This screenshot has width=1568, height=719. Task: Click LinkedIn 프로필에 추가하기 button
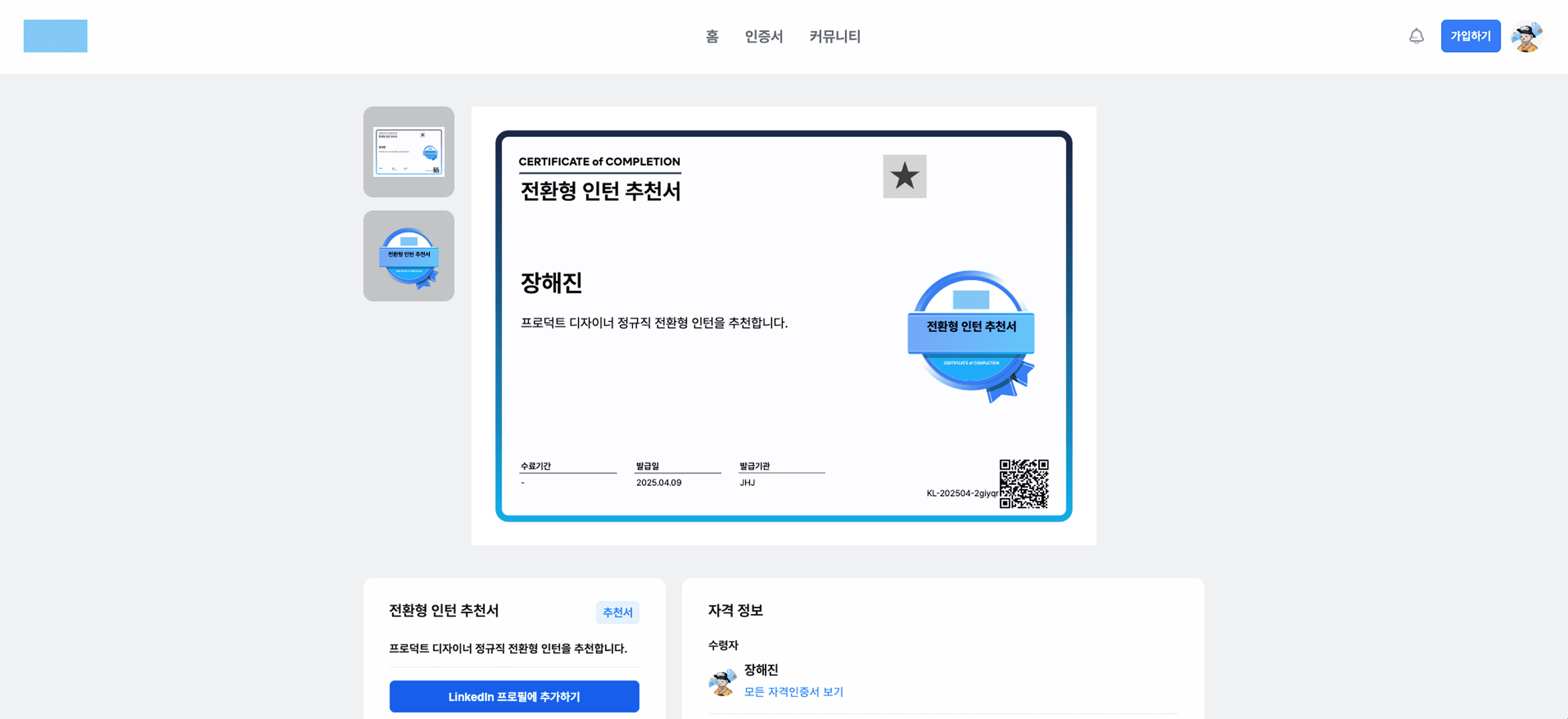514,697
